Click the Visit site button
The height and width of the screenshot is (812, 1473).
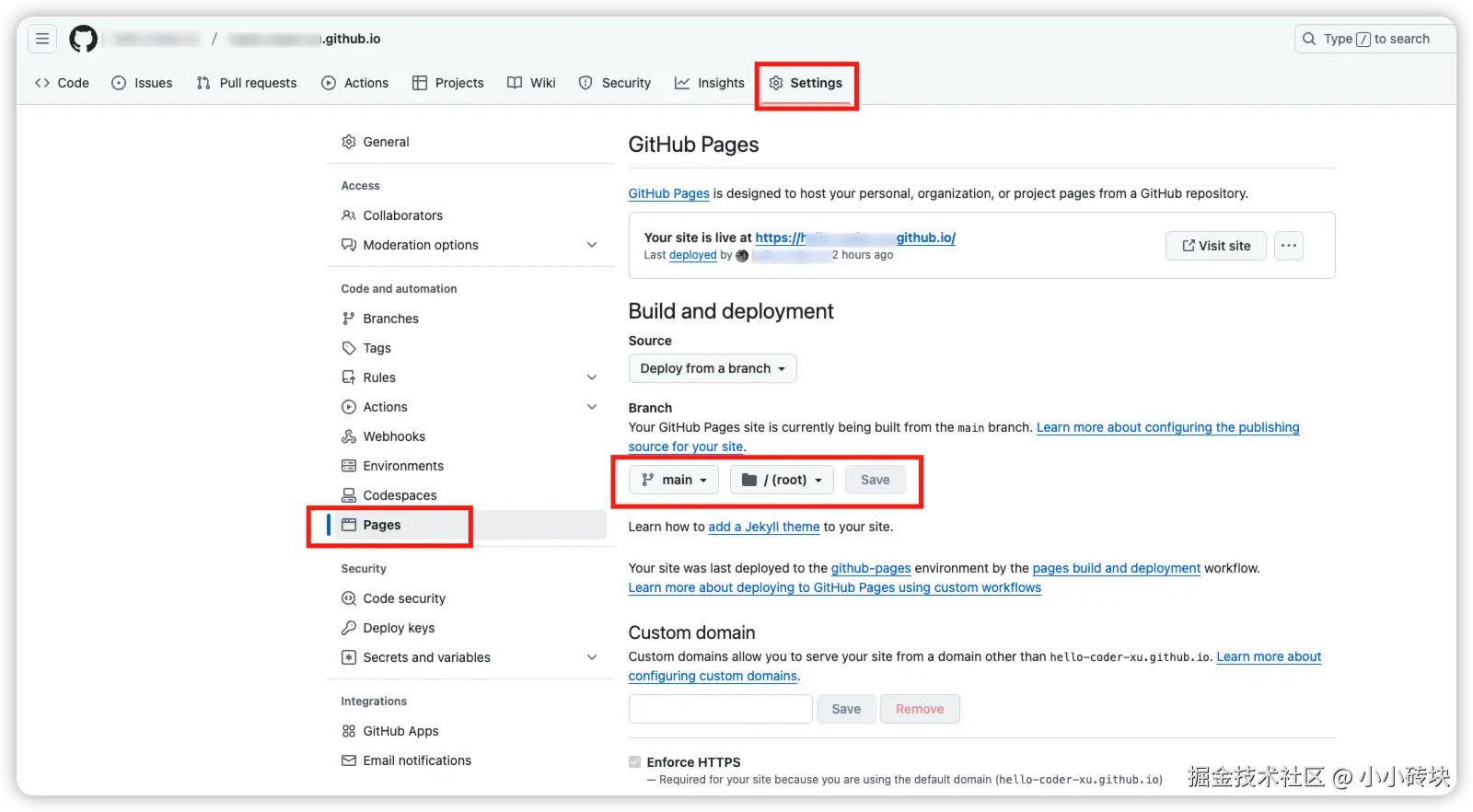click(1216, 246)
